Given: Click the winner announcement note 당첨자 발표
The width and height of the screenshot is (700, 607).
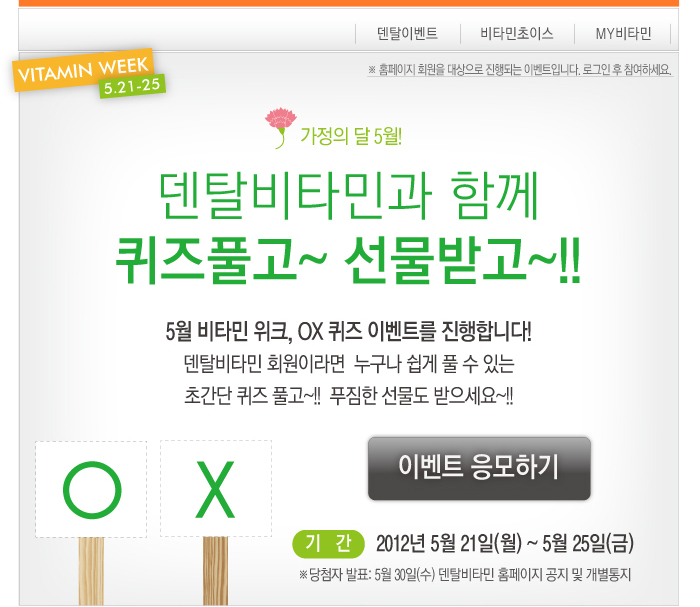Looking at the screenshot, I should coord(465,574).
